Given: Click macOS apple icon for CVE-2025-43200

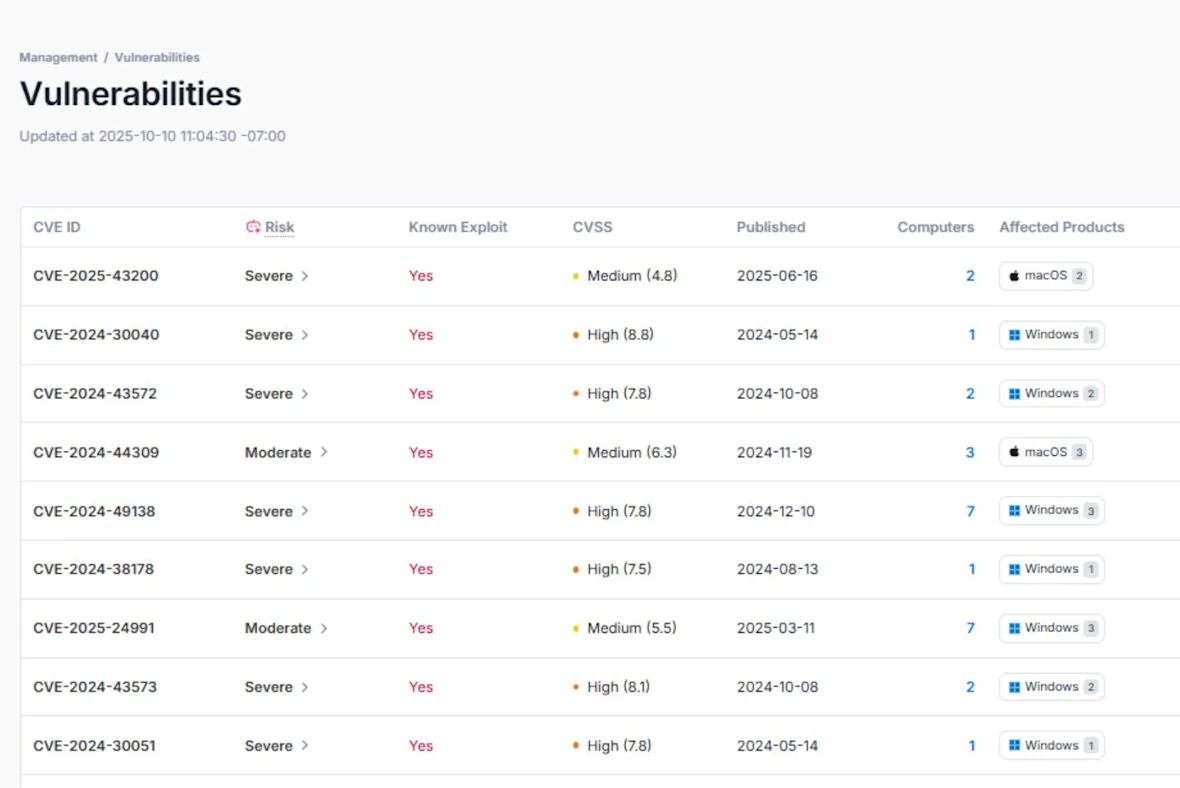Looking at the screenshot, I should (x=1014, y=276).
